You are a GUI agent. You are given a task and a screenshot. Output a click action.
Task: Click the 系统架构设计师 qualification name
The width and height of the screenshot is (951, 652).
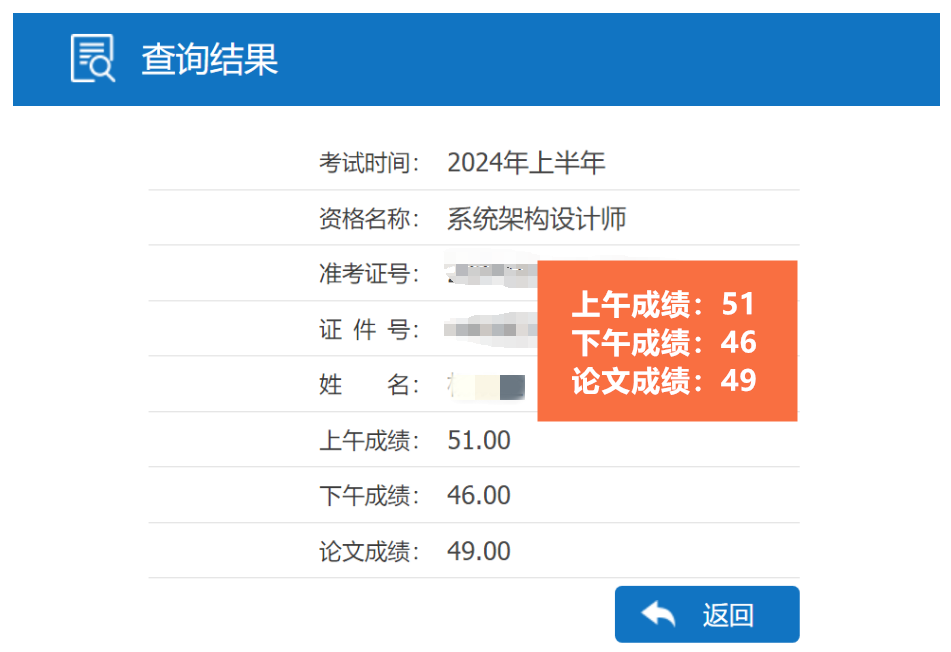click(x=536, y=219)
